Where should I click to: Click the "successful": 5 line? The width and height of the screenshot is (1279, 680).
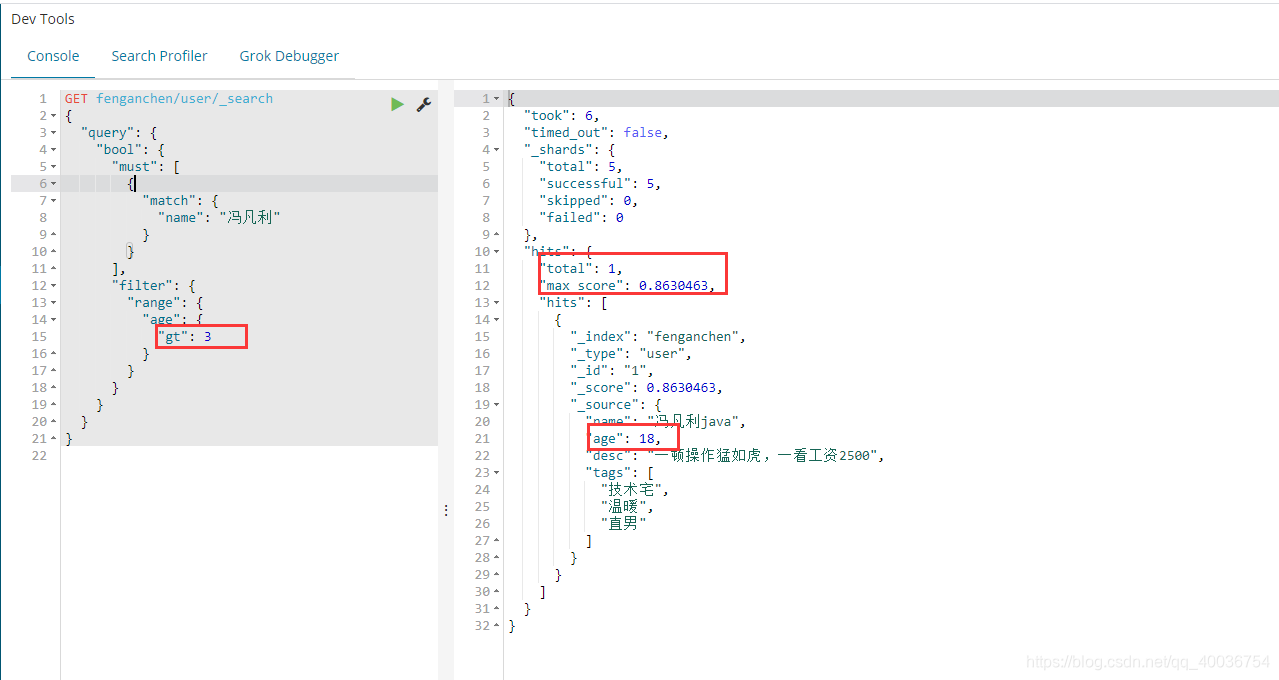(600, 184)
